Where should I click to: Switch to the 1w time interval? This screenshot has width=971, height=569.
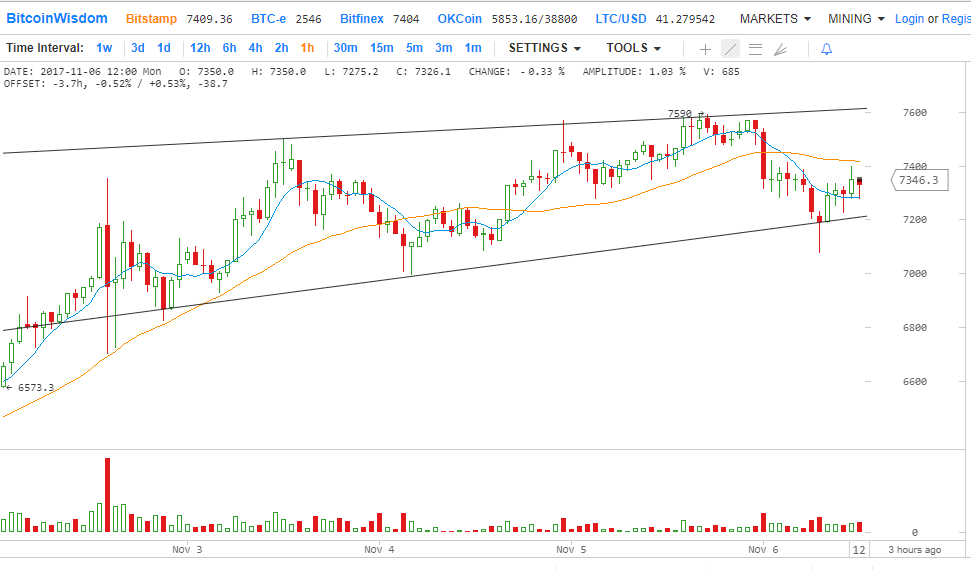click(104, 48)
